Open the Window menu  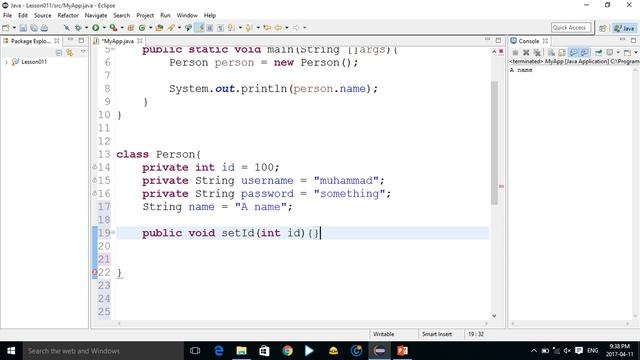[x=187, y=15]
